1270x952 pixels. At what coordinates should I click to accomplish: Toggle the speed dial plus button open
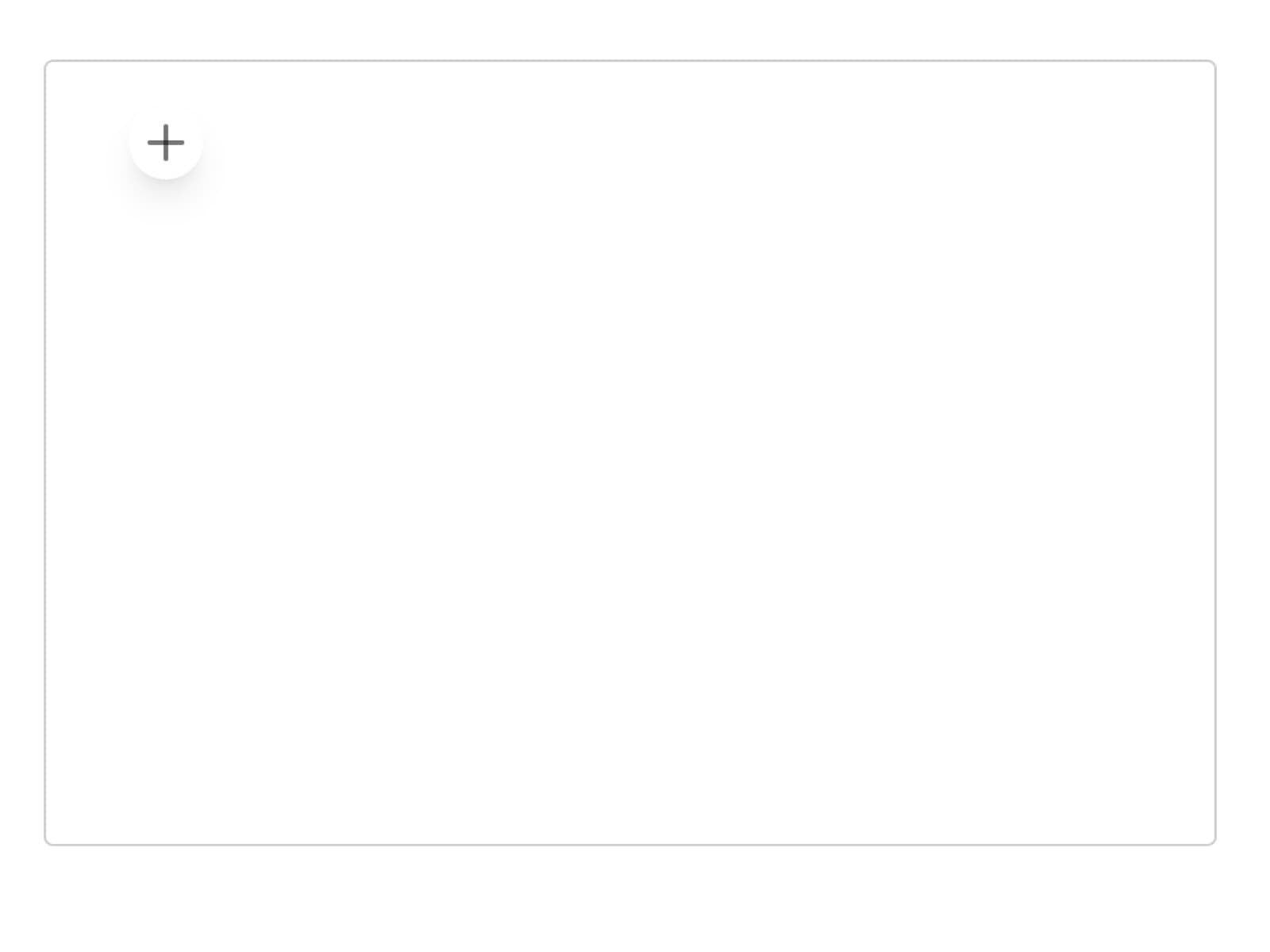pos(166,143)
